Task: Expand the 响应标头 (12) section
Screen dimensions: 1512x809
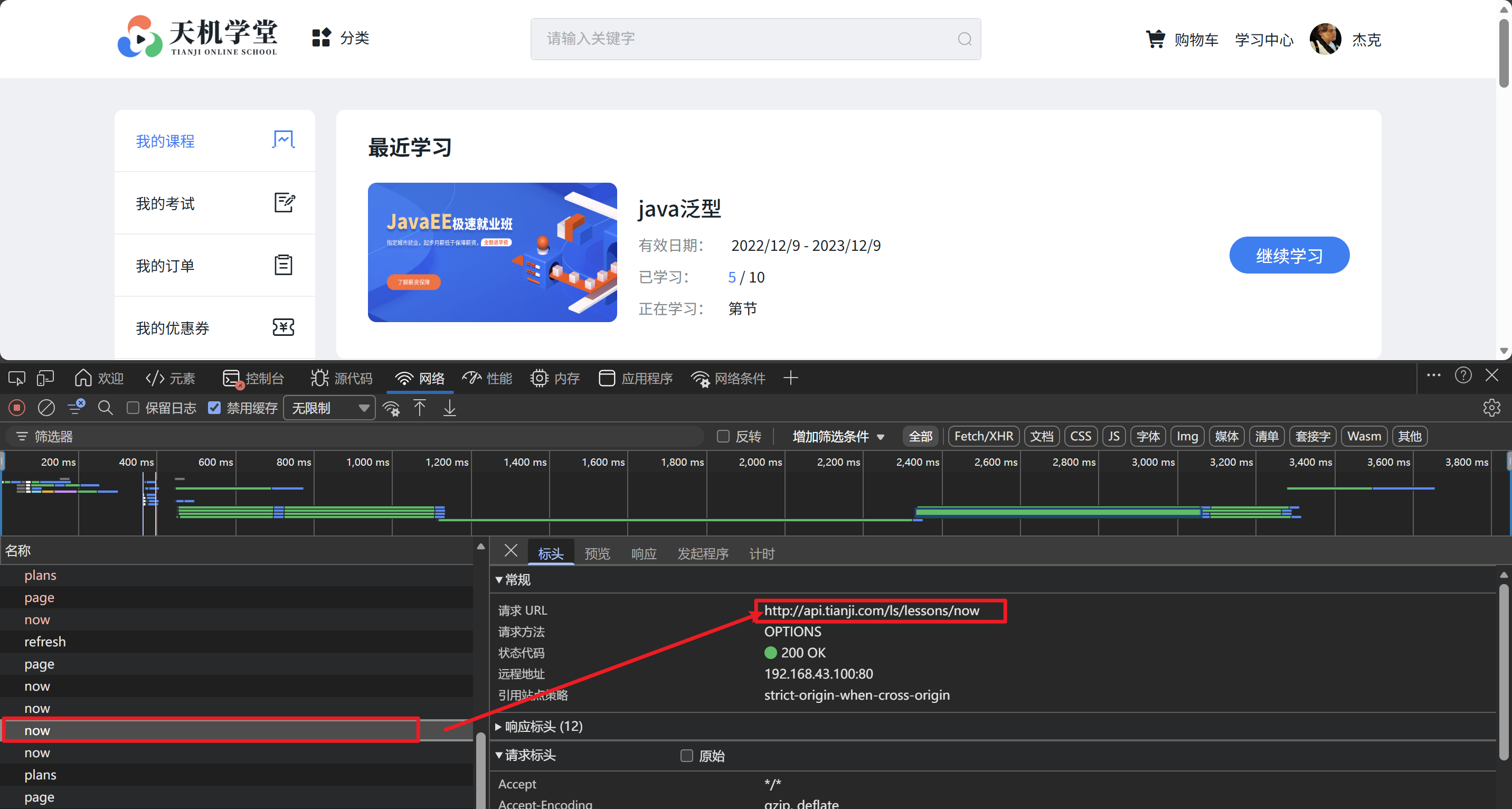Action: click(x=543, y=726)
